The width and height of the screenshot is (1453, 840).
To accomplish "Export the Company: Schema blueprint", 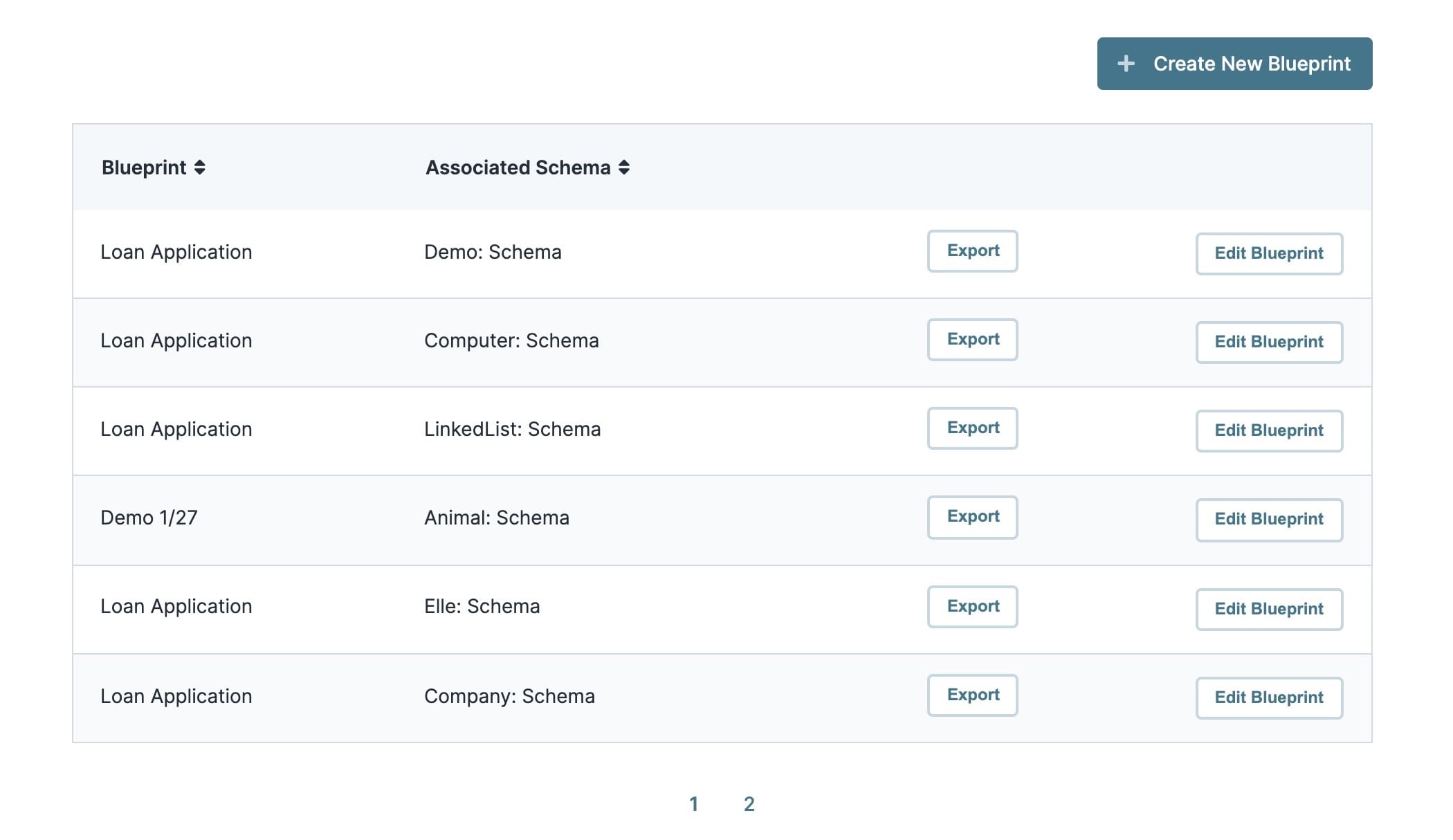I will point(972,695).
